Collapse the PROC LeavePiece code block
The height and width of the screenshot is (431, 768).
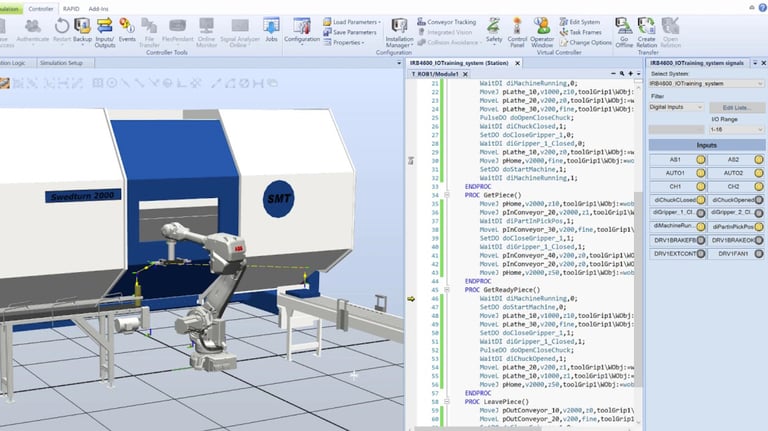click(447, 402)
